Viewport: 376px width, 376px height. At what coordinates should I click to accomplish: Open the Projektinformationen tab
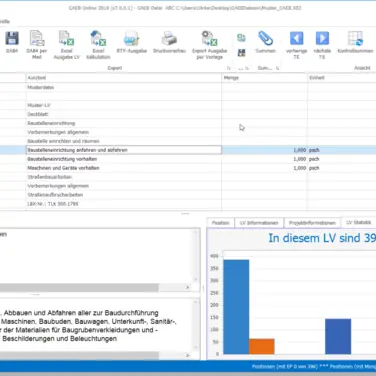pos(312,223)
